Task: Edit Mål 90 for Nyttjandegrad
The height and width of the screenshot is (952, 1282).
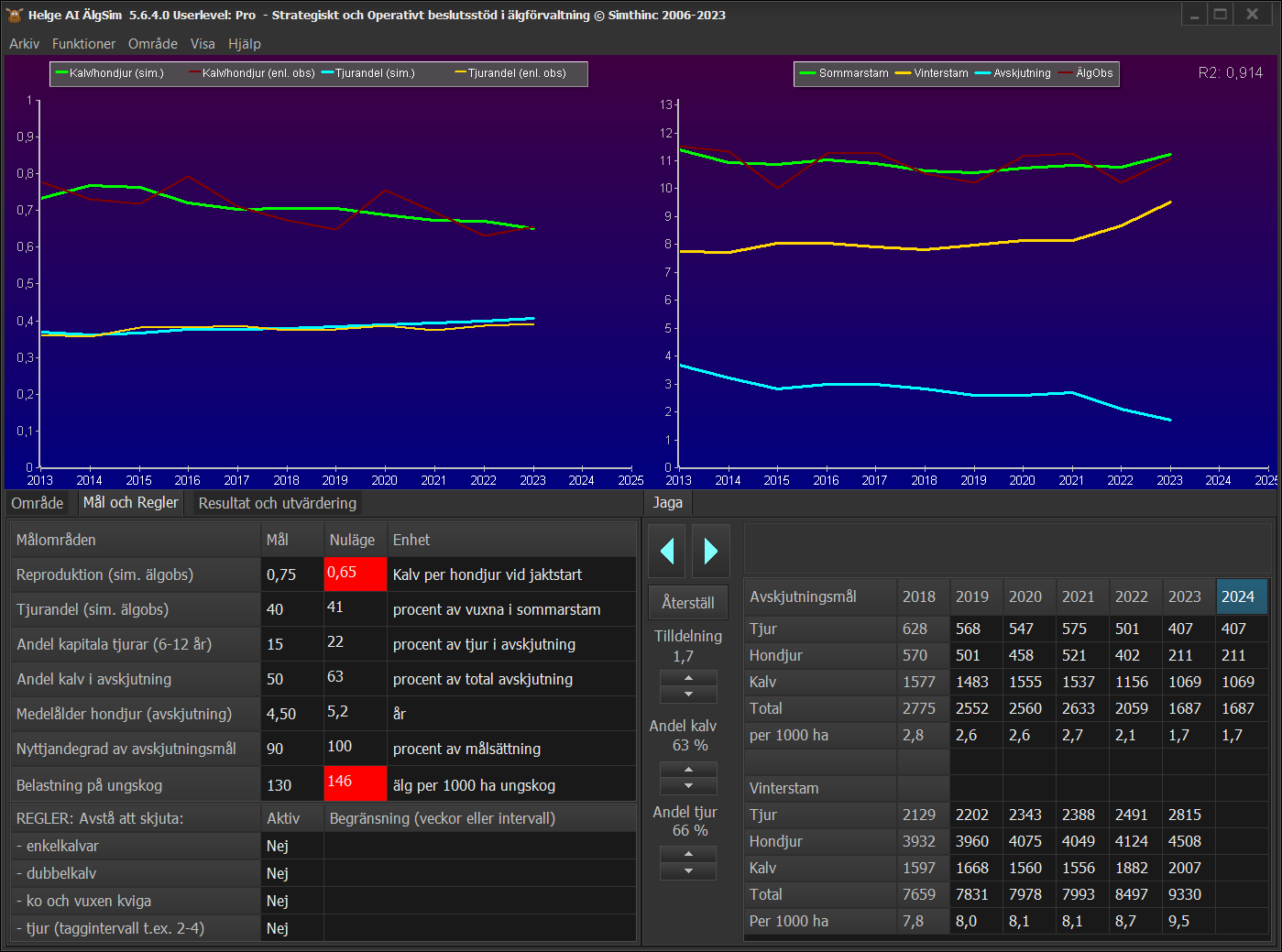Action: (292, 749)
